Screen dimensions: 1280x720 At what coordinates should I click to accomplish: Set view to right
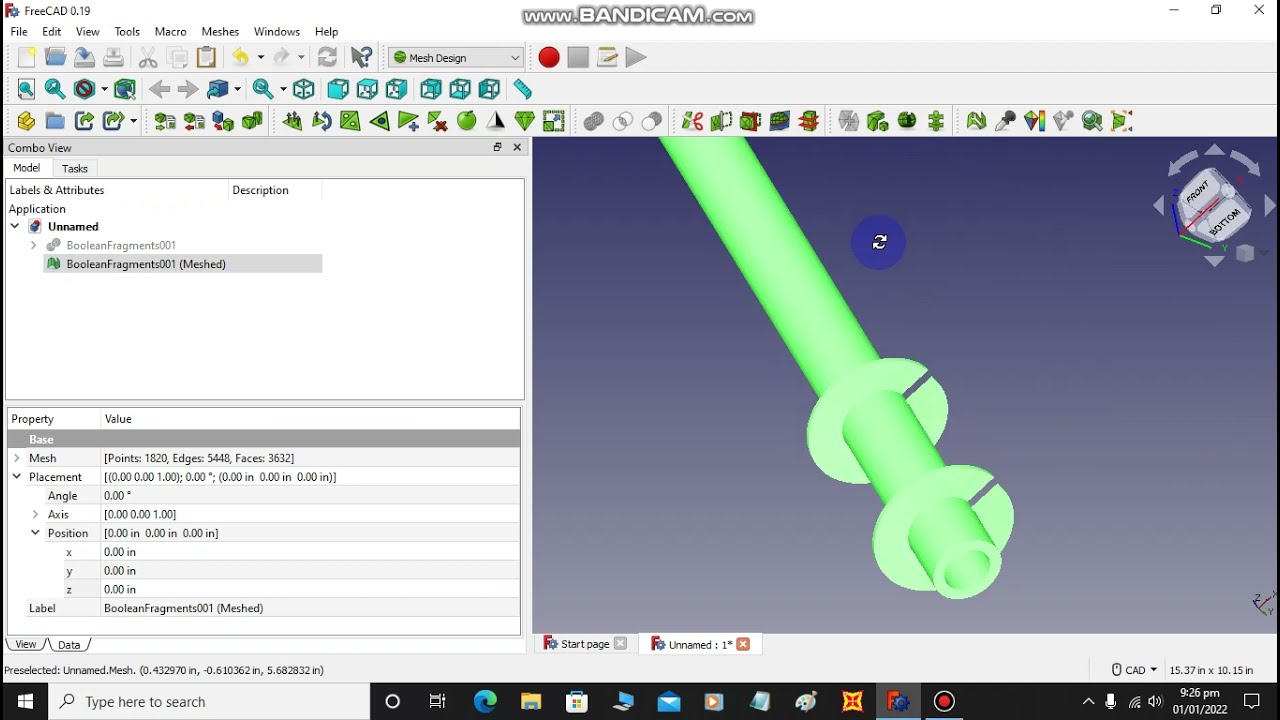[396, 89]
